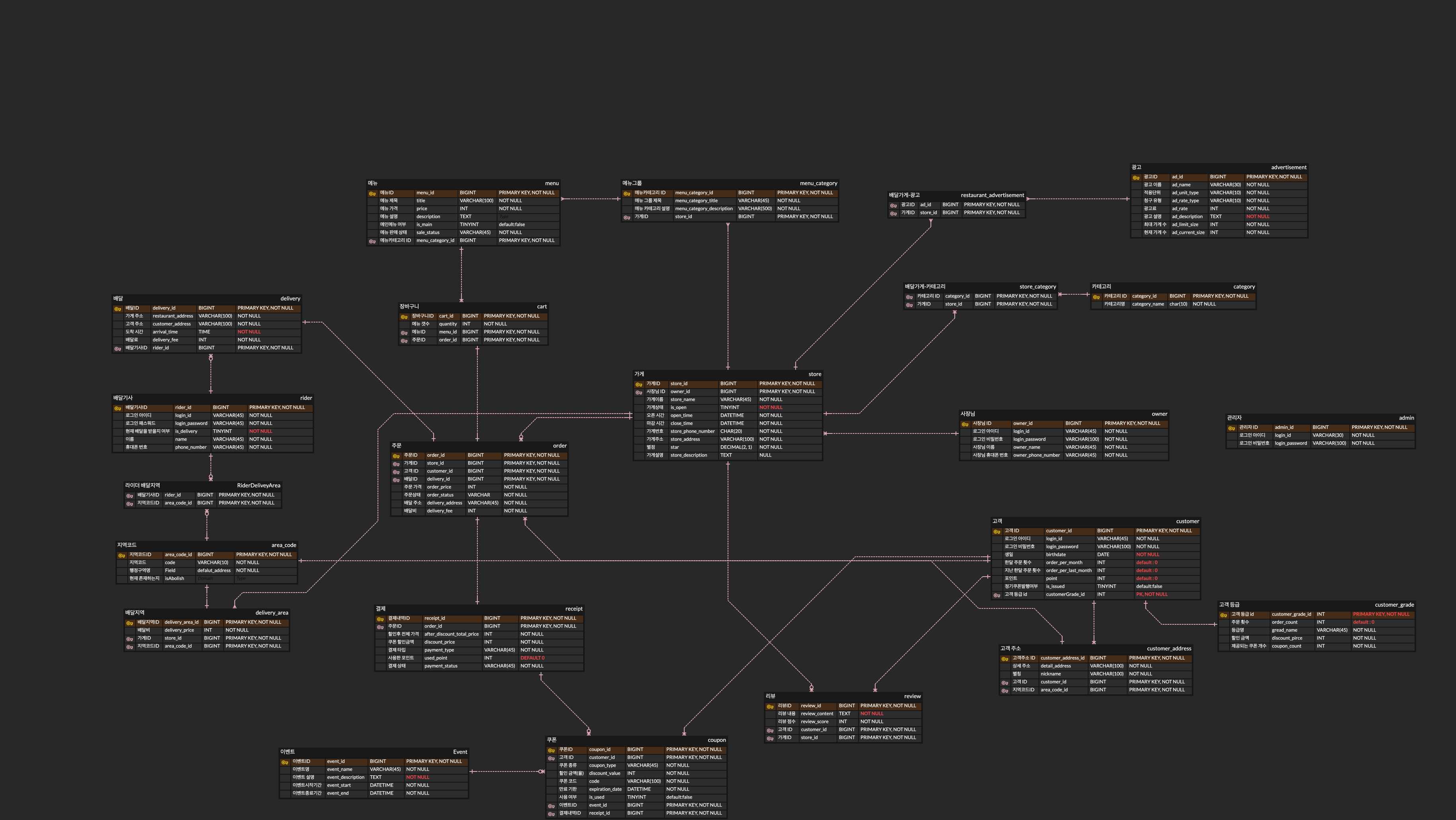Click the 'menu_category' table title
Viewport: 1456px width, 820px height.
pos(818,183)
